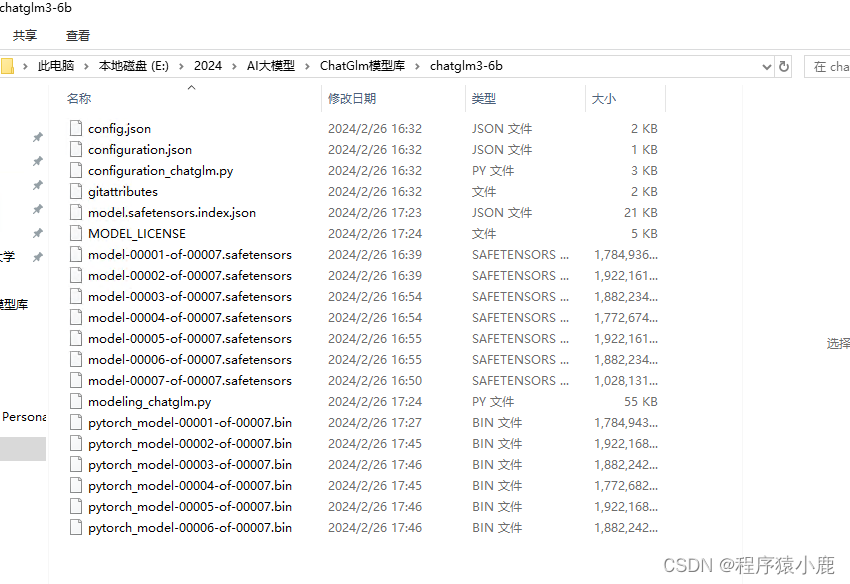Click the date 2024/2/26 16:50
The height and width of the screenshot is (584, 850).
(x=375, y=381)
